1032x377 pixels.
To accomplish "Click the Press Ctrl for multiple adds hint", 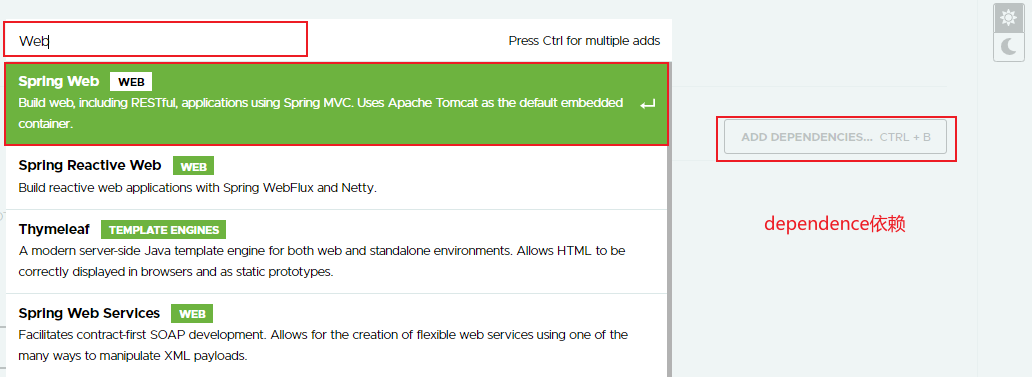I will (584, 41).
